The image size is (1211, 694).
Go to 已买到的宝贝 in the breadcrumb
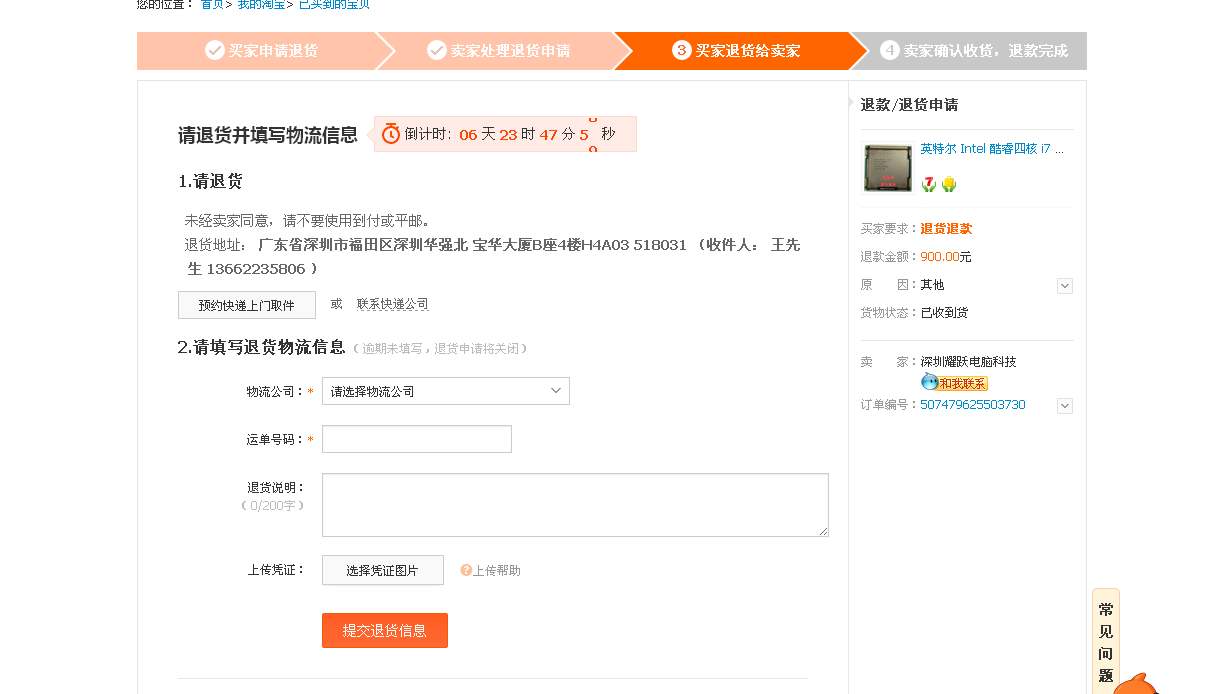pos(335,5)
